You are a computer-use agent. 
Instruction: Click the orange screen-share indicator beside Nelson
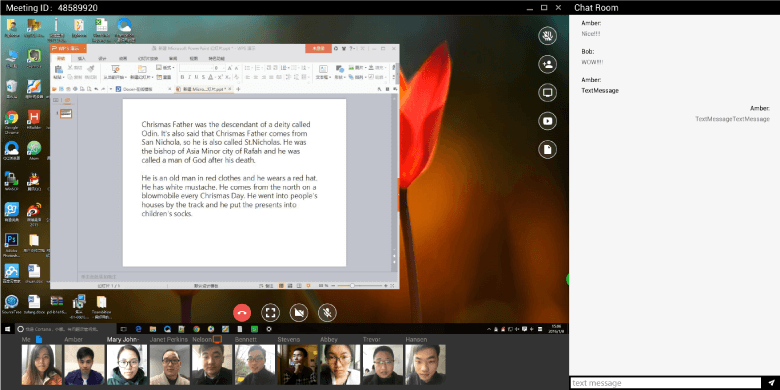point(217,339)
